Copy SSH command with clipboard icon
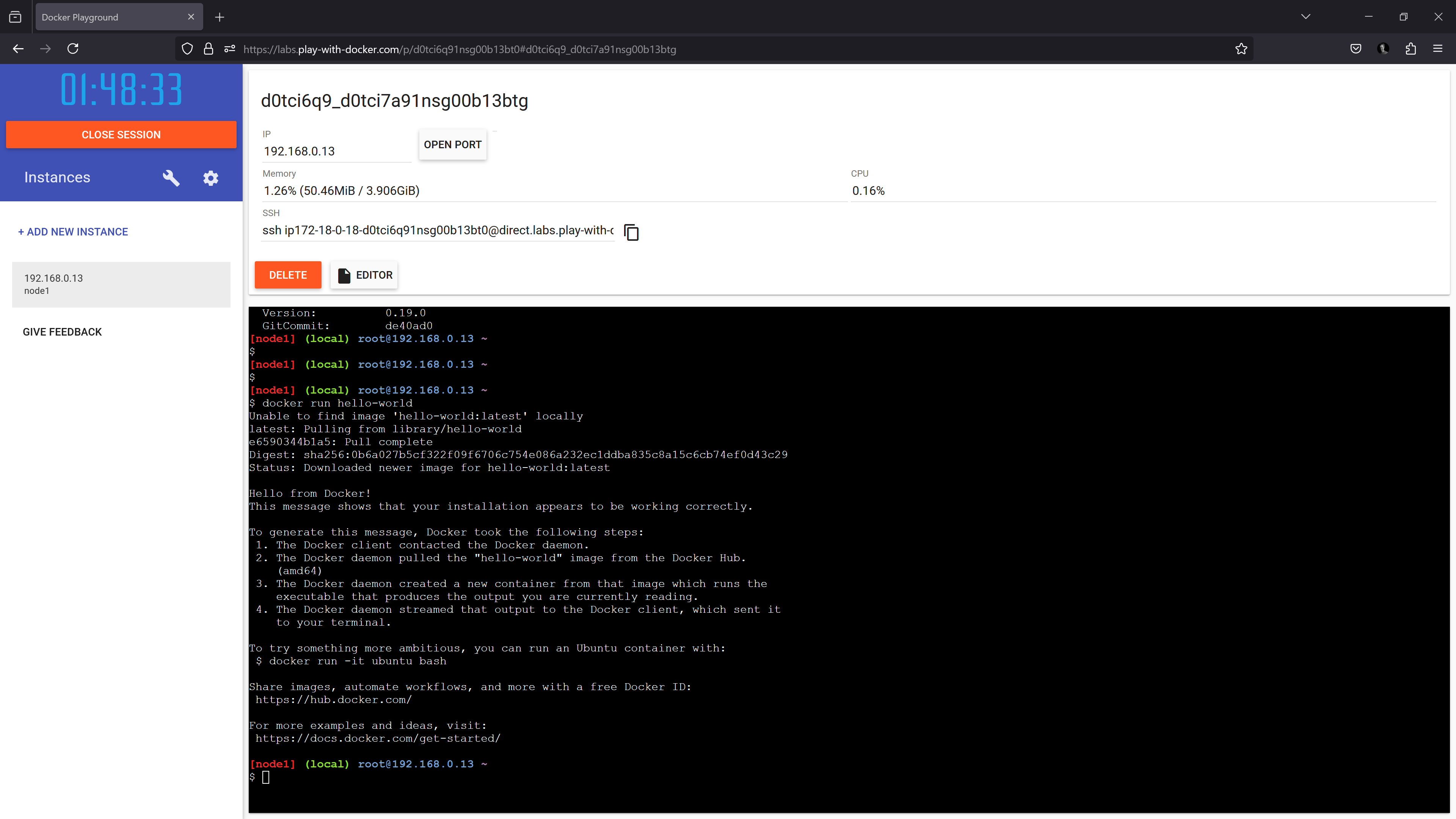The width and height of the screenshot is (1456, 819). tap(631, 232)
